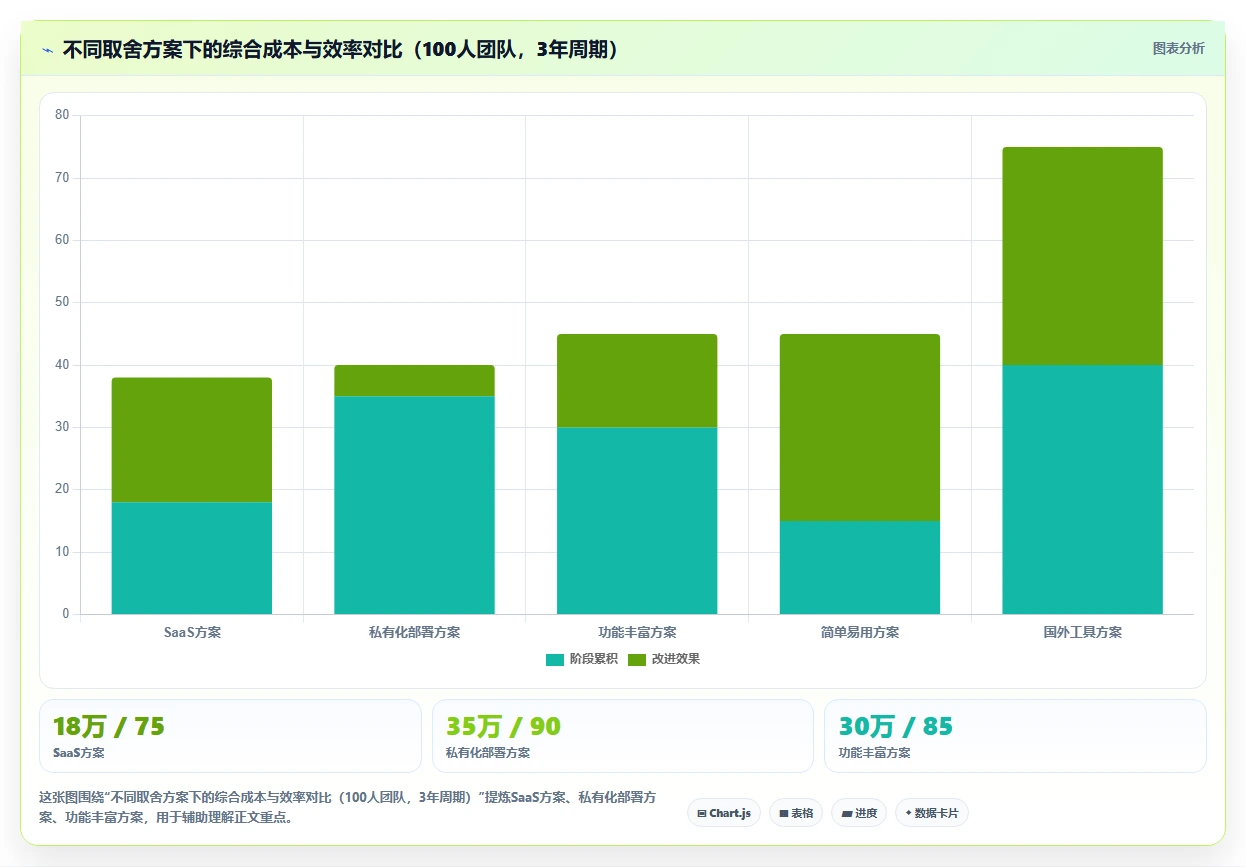Select the SaaS方案 teal bar segment
The width and height of the screenshot is (1246, 867).
tap(192, 558)
